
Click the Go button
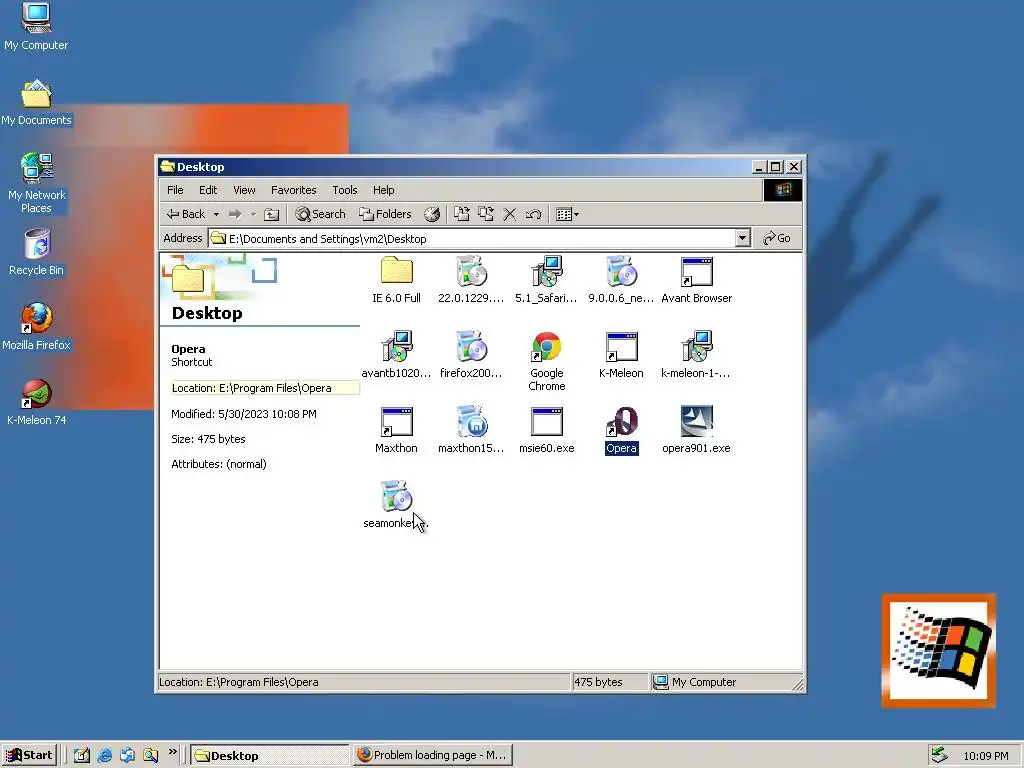(777, 238)
